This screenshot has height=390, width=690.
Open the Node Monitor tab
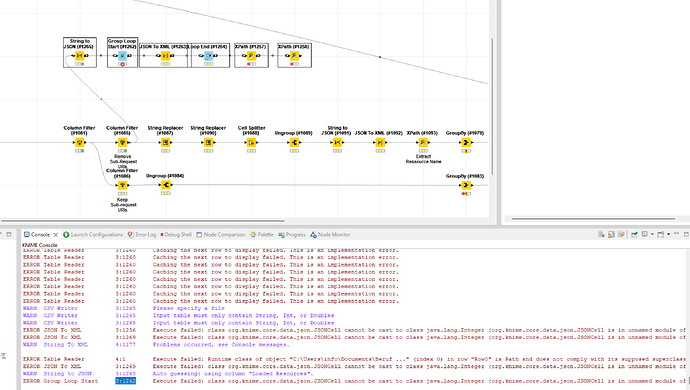click(x=330, y=235)
